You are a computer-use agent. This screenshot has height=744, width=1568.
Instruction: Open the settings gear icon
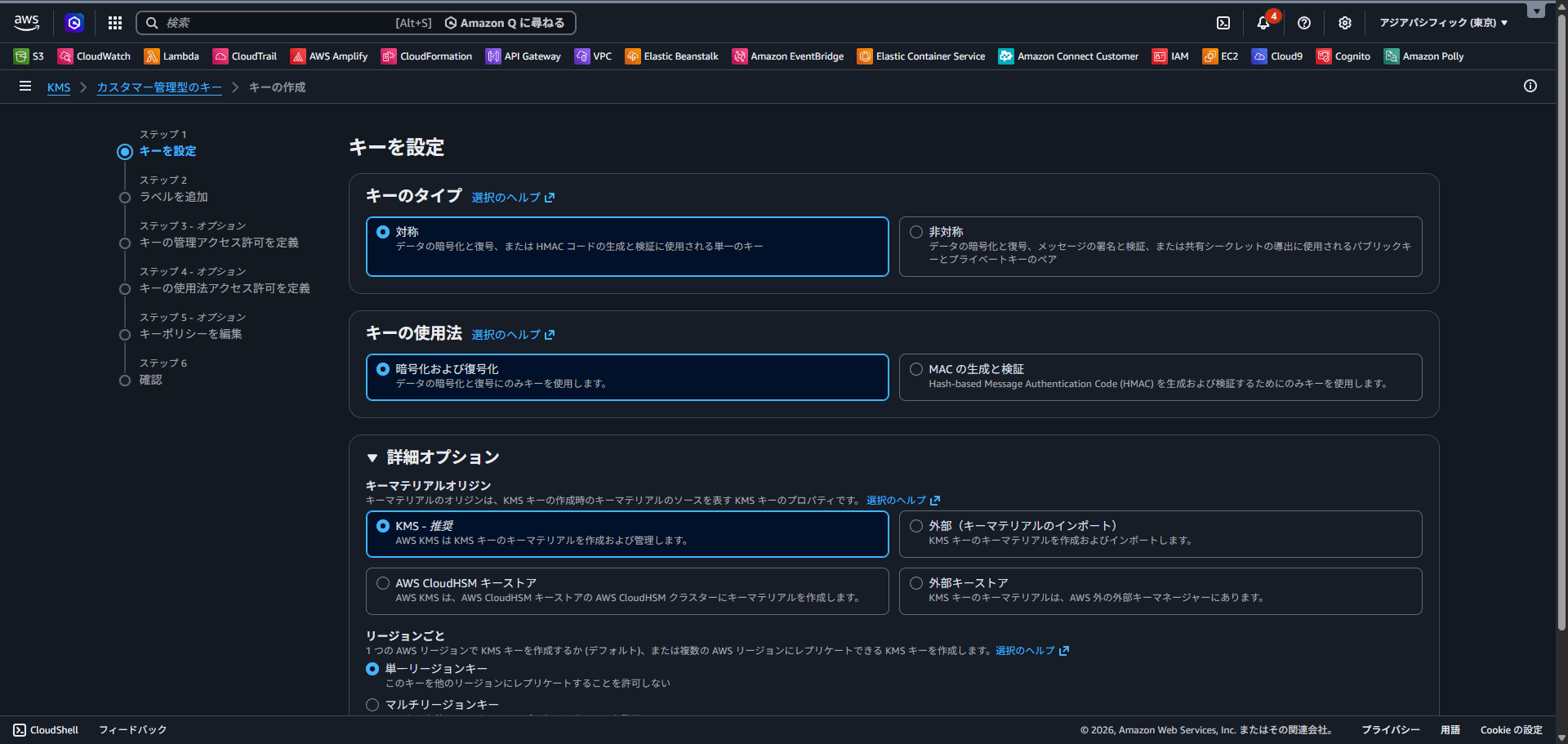[1345, 23]
